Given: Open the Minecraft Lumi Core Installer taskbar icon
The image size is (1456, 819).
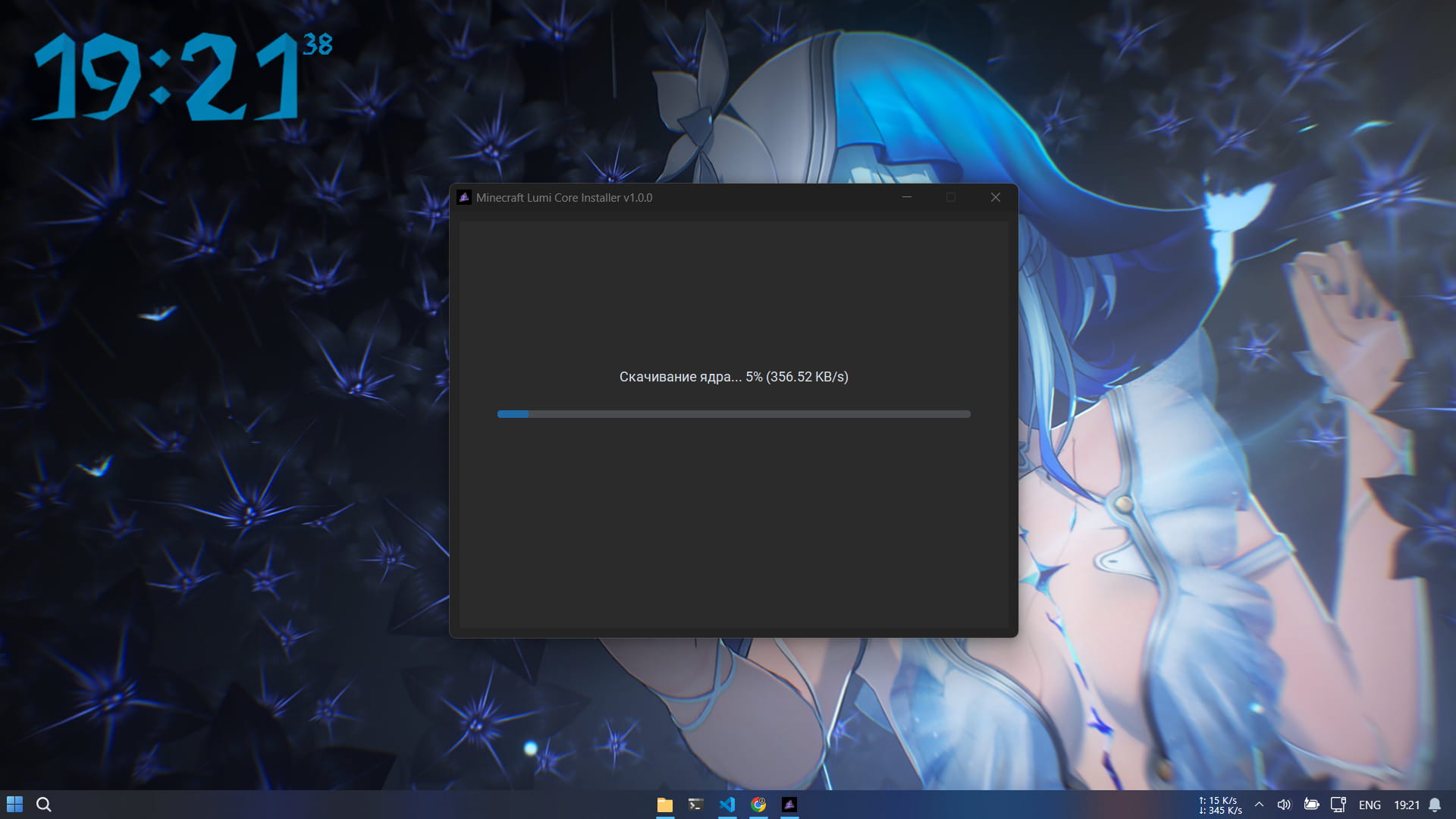Looking at the screenshot, I should (789, 805).
